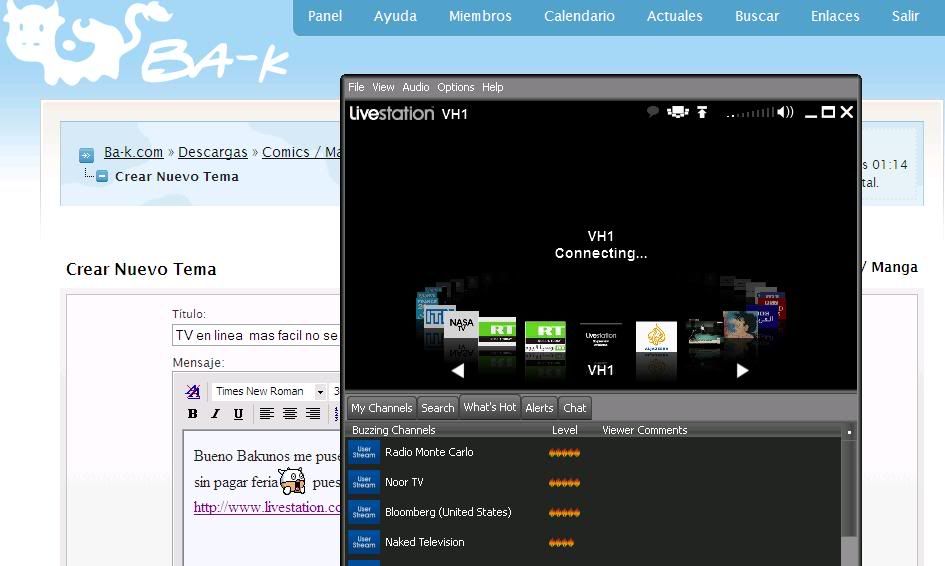Click the livestation URL in the message

tap(267, 508)
